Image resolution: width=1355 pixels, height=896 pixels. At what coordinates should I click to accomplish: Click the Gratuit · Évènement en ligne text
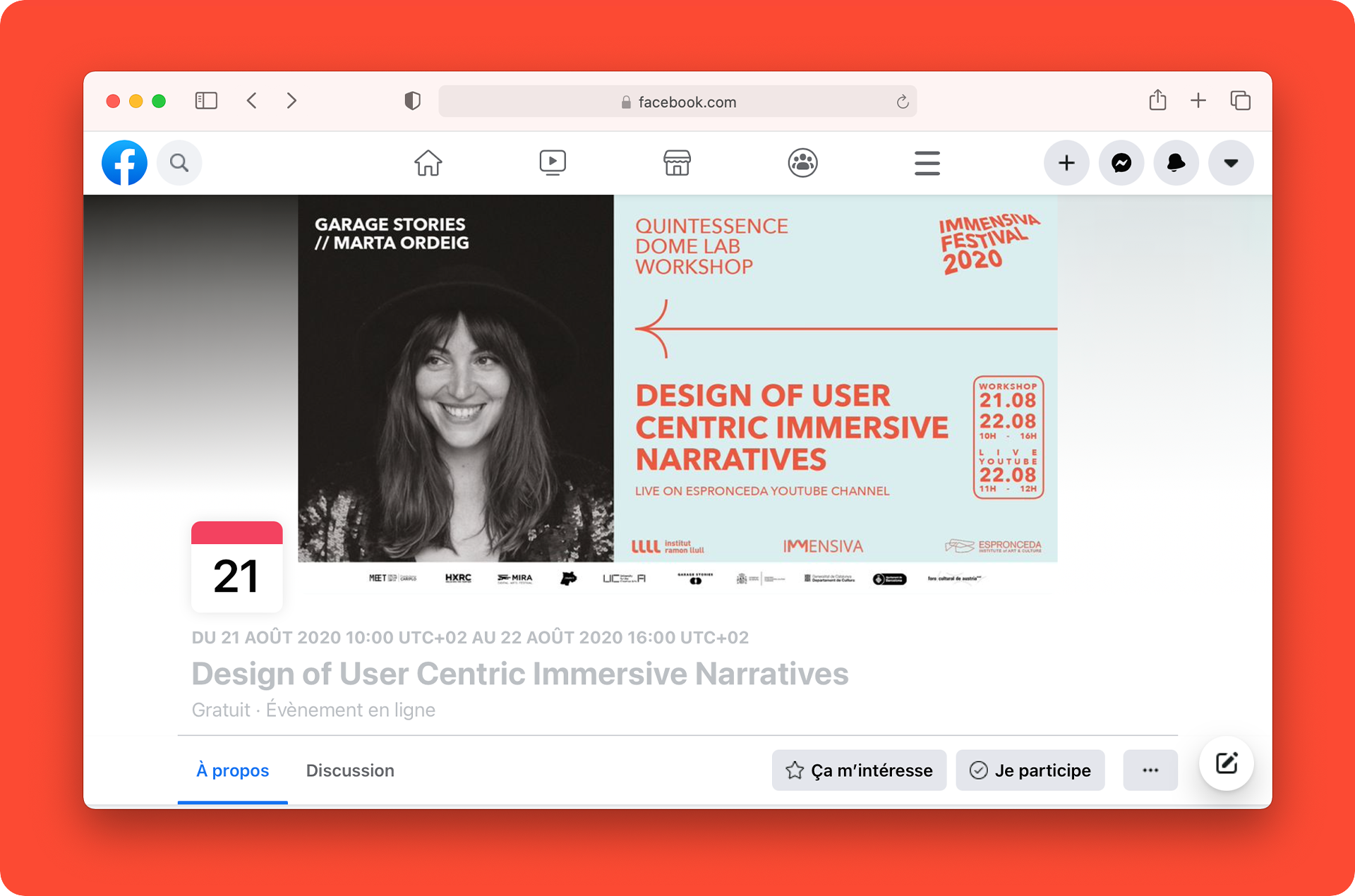pos(313,710)
